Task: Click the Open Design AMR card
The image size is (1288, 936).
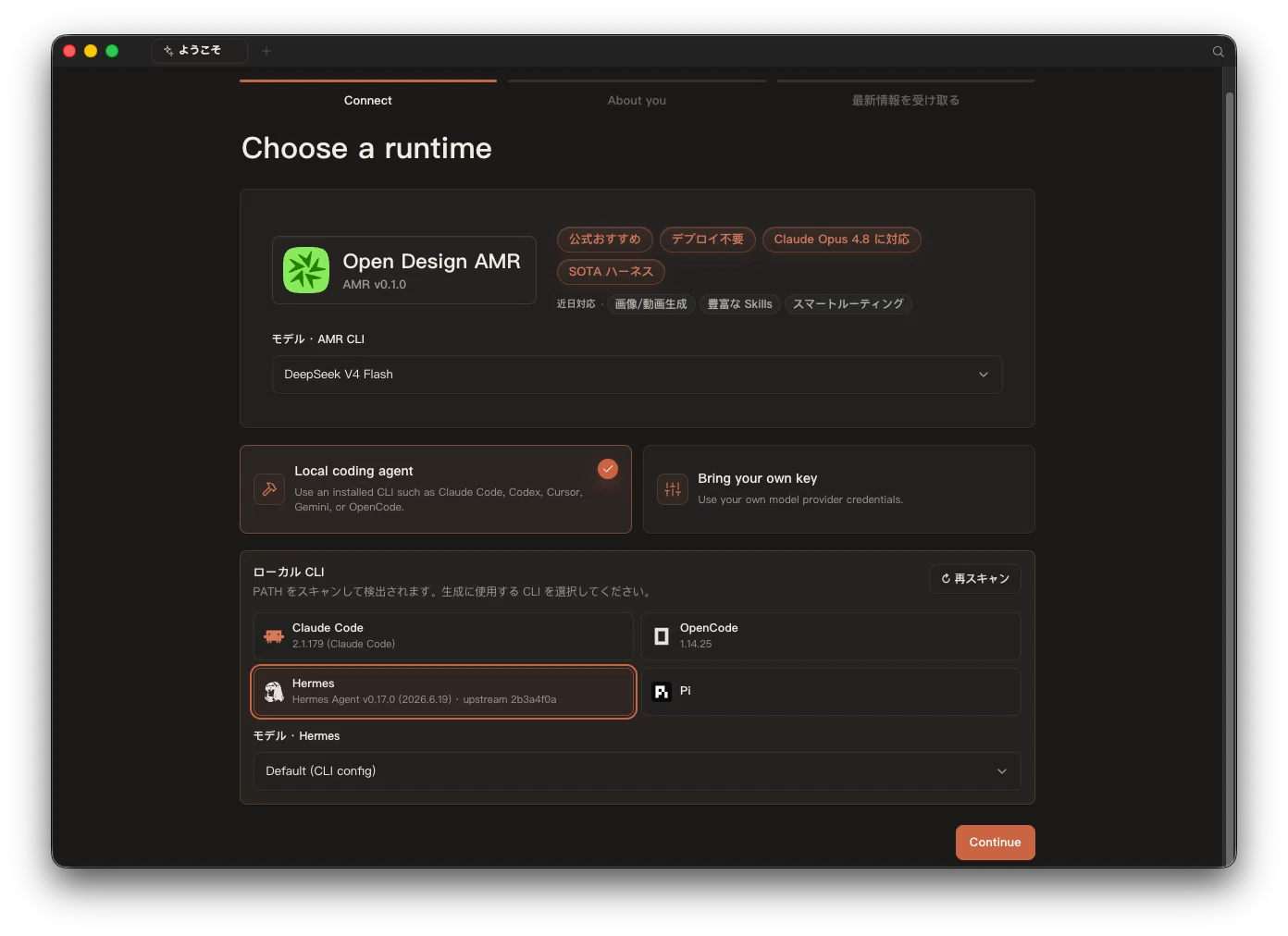Action: point(404,270)
